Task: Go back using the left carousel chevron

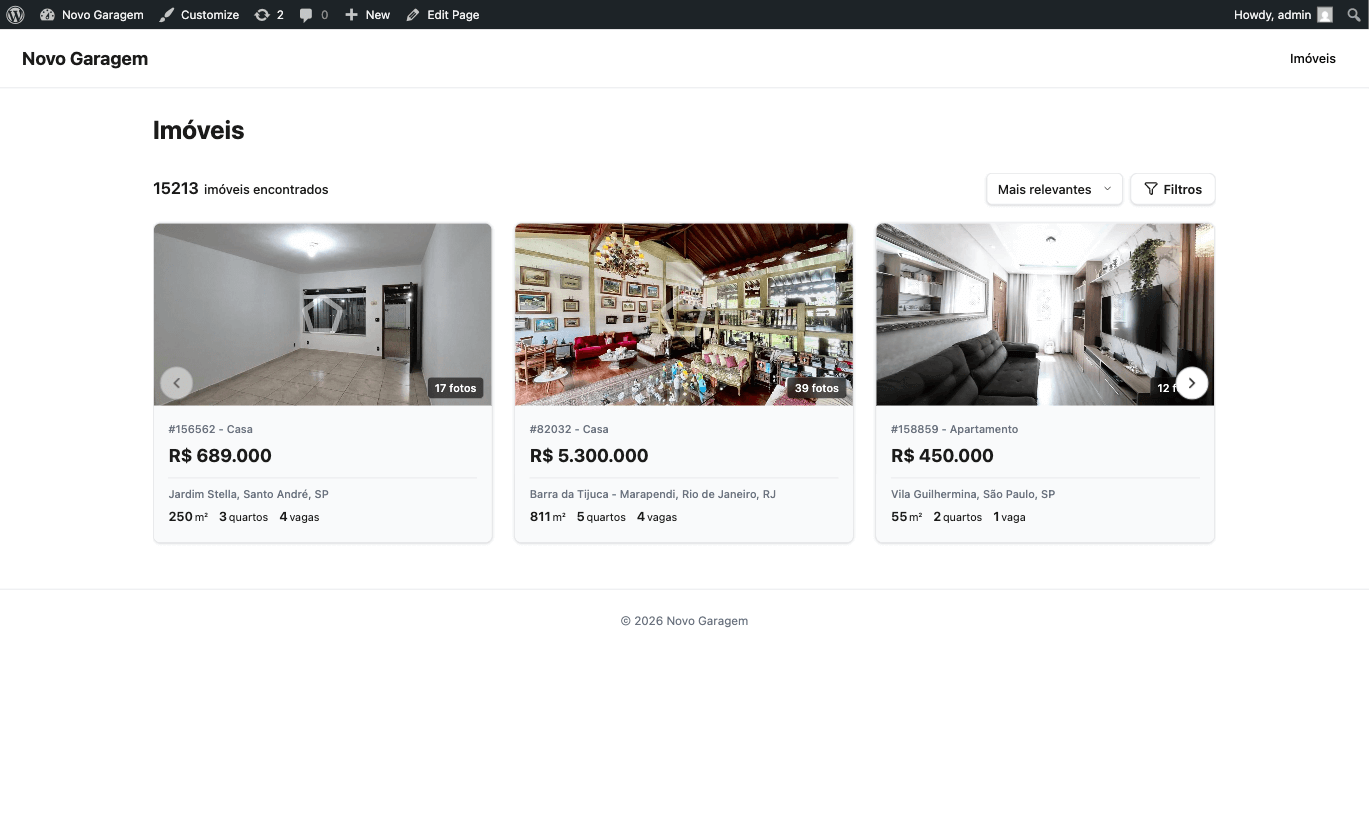Action: point(177,383)
